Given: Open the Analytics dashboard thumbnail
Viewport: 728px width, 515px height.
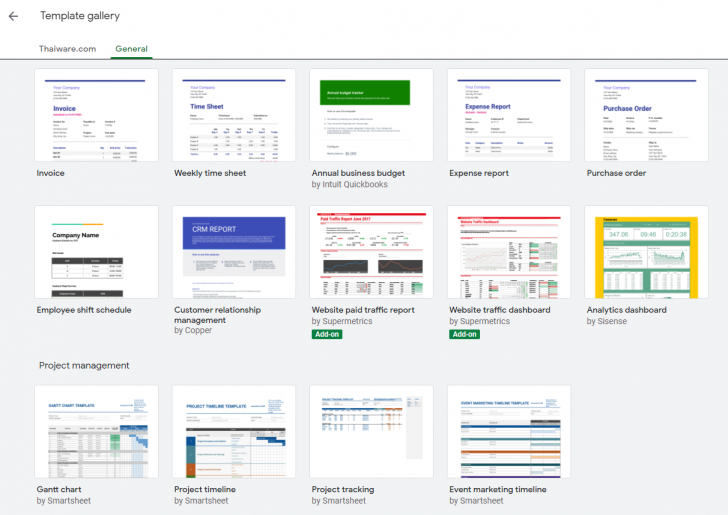Looking at the screenshot, I should coord(646,252).
